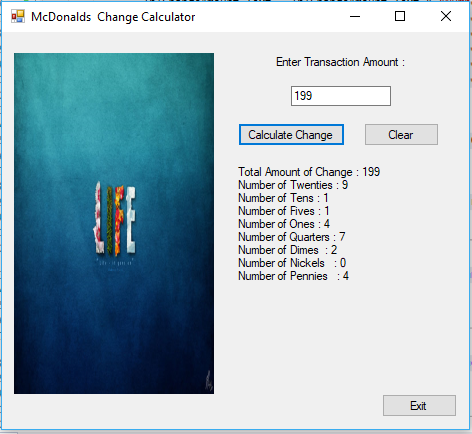Image resolution: width=472 pixels, height=434 pixels.
Task: Exit the Change Calculator
Action: (419, 406)
